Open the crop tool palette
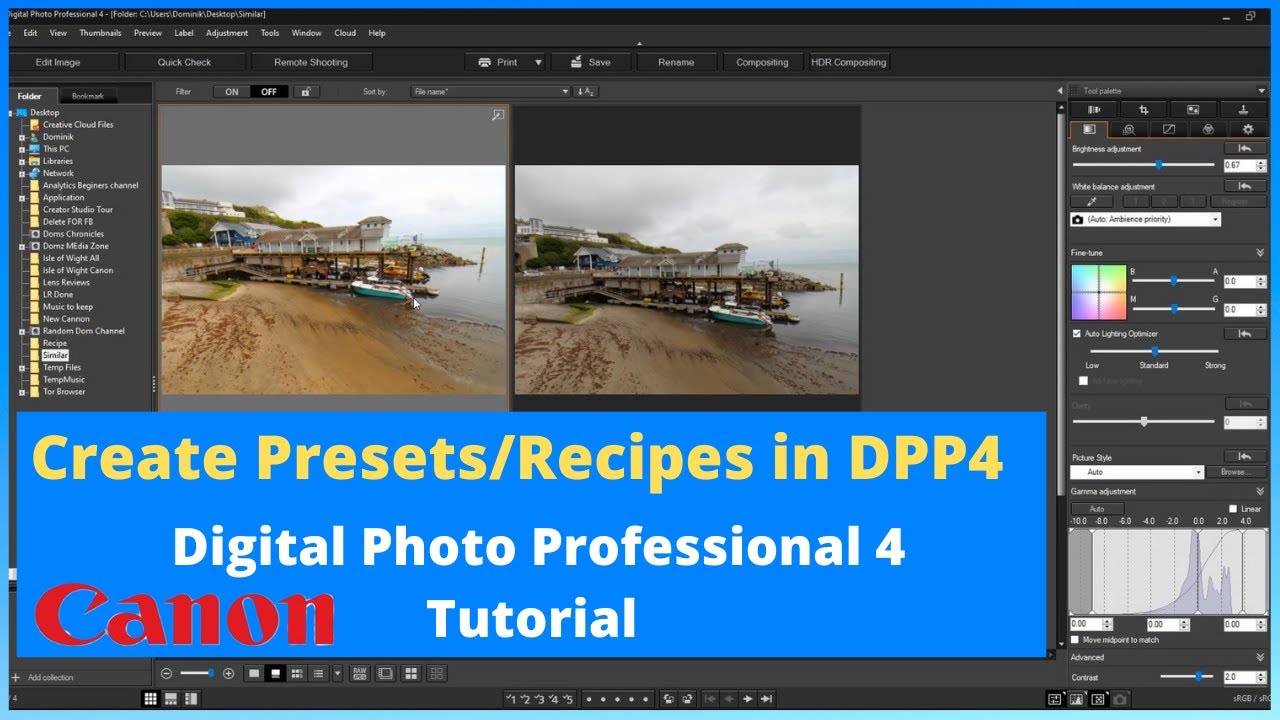Screen dimensions: 1280x720 1144,110
